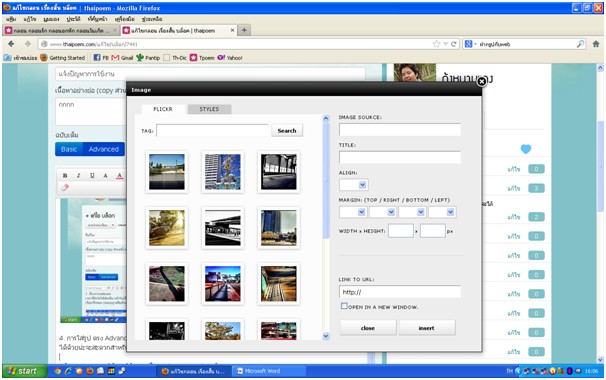Focus the Title field
606x380 pixels.
pos(400,157)
